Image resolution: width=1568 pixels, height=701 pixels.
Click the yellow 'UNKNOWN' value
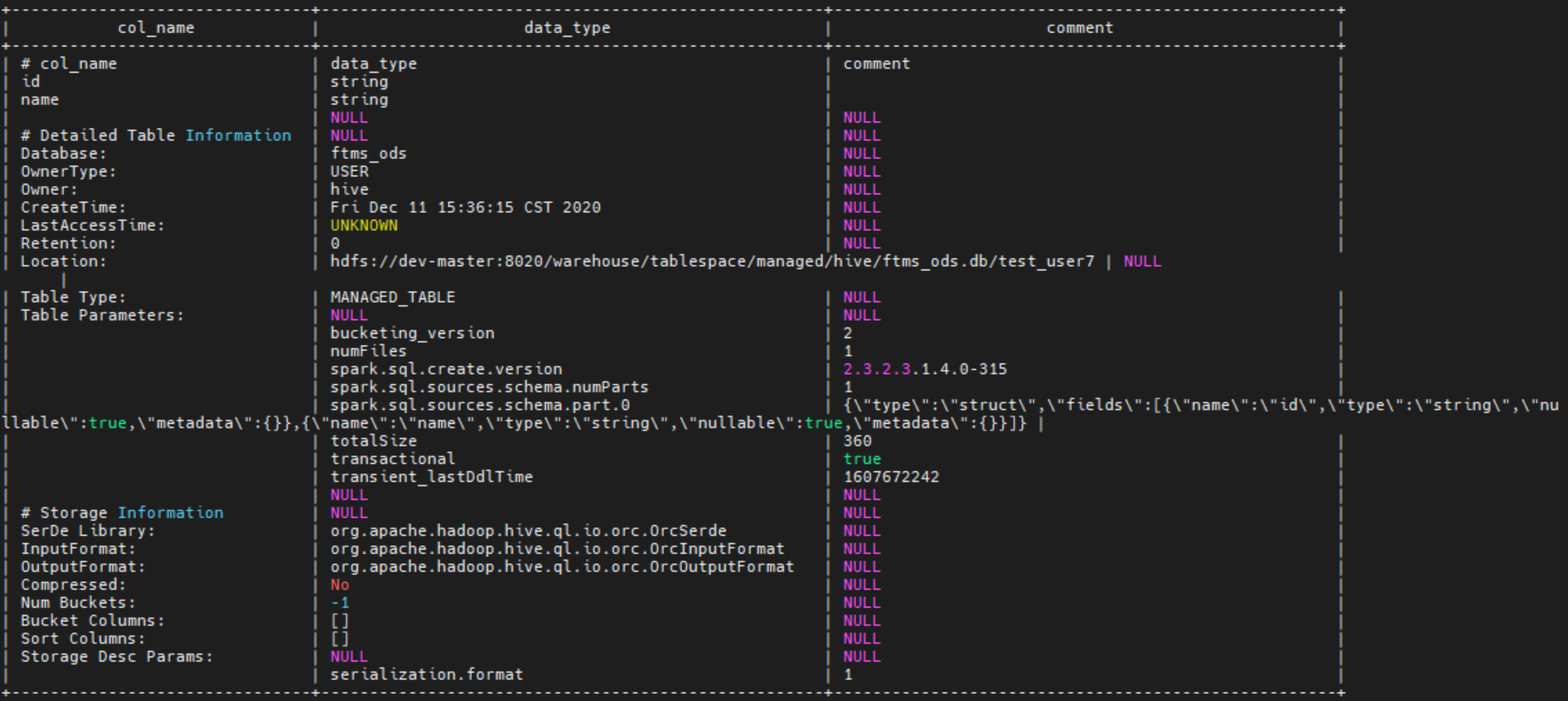364,225
